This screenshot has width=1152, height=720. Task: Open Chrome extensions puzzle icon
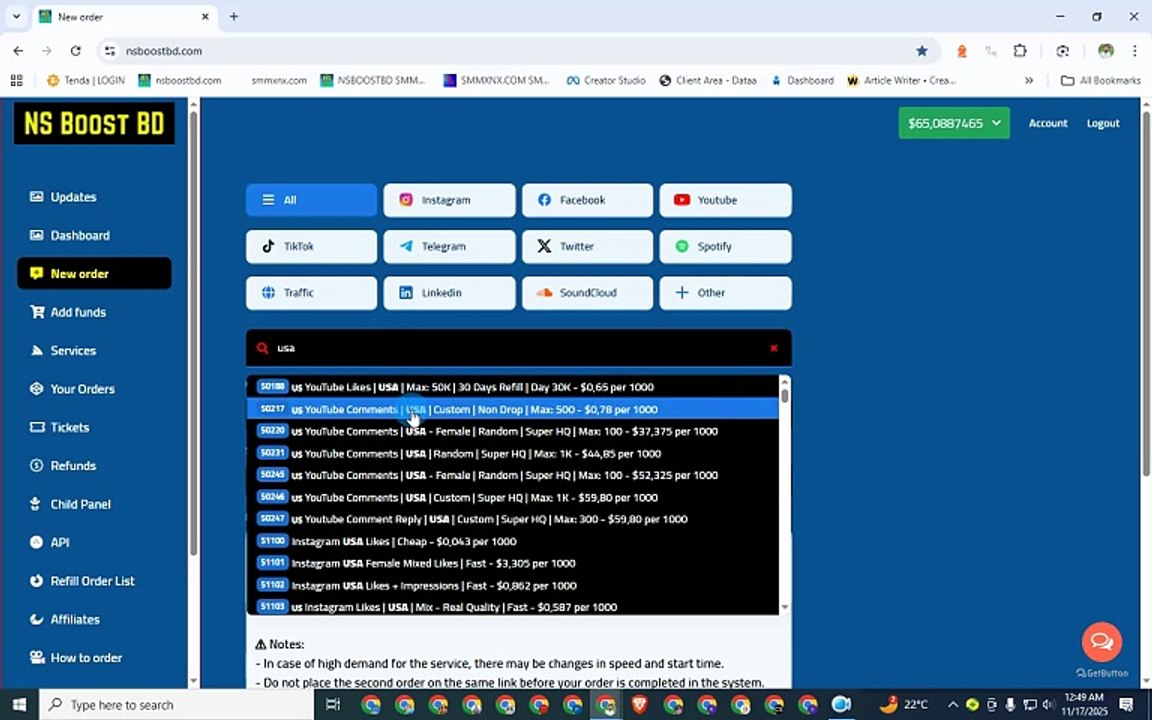point(1020,51)
